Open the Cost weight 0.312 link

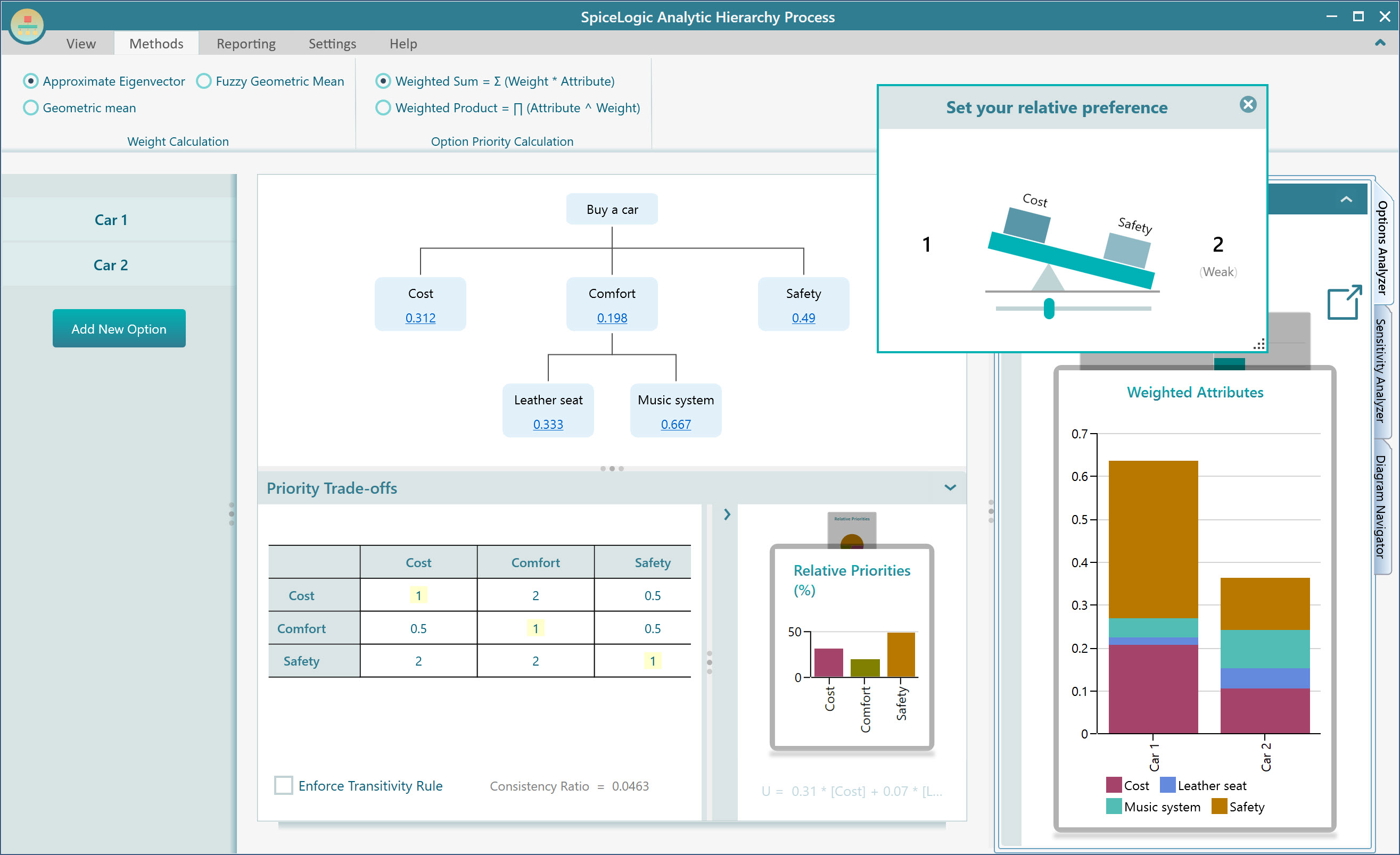click(421, 318)
